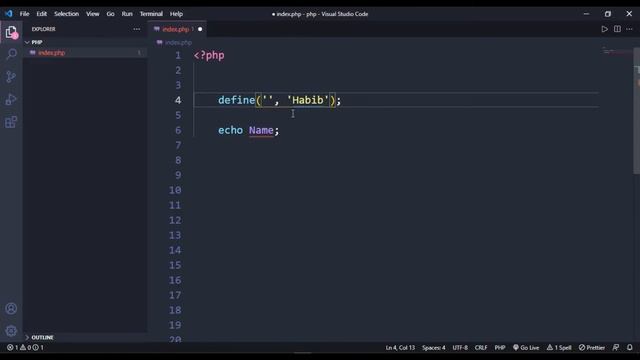The height and width of the screenshot is (360, 640).
Task: Click the define function on line 4
Action: tap(236, 100)
